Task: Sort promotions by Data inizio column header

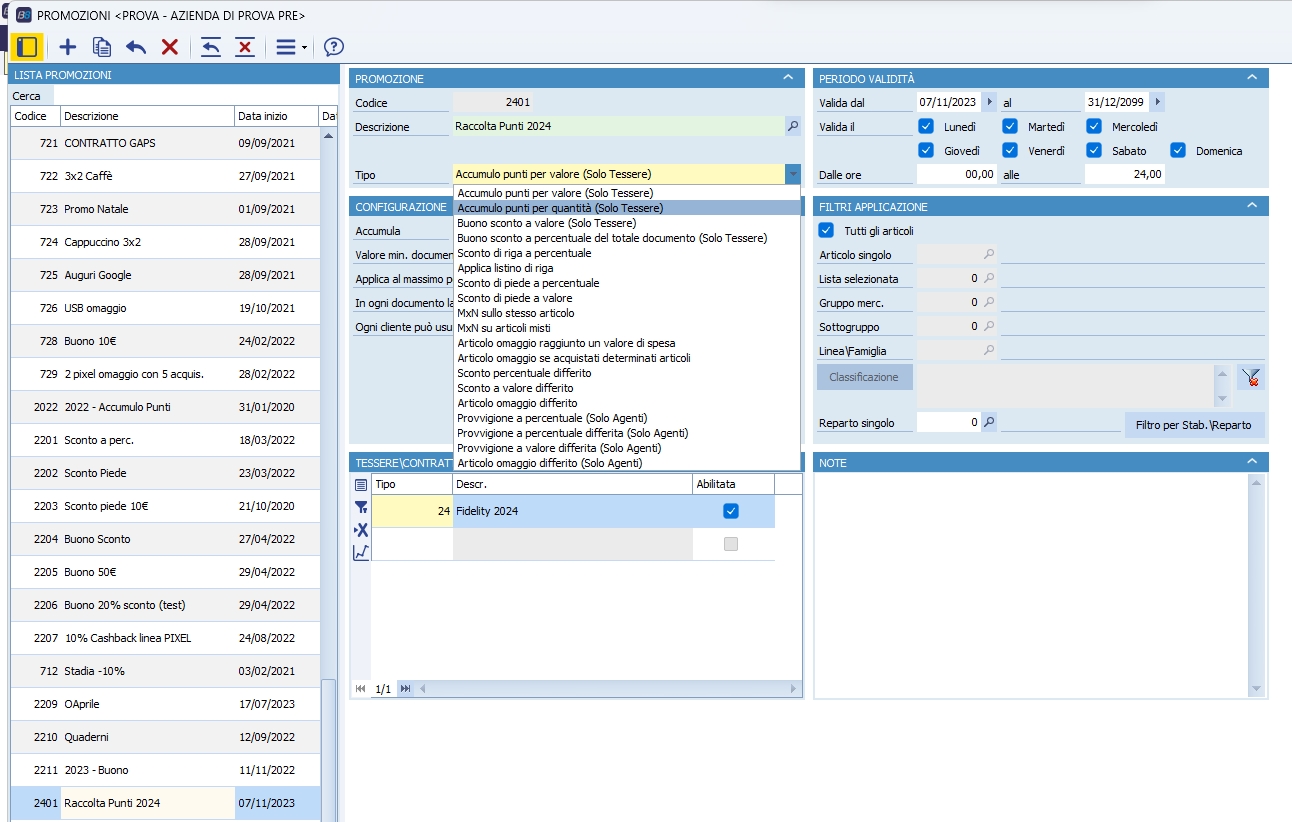Action: point(276,116)
